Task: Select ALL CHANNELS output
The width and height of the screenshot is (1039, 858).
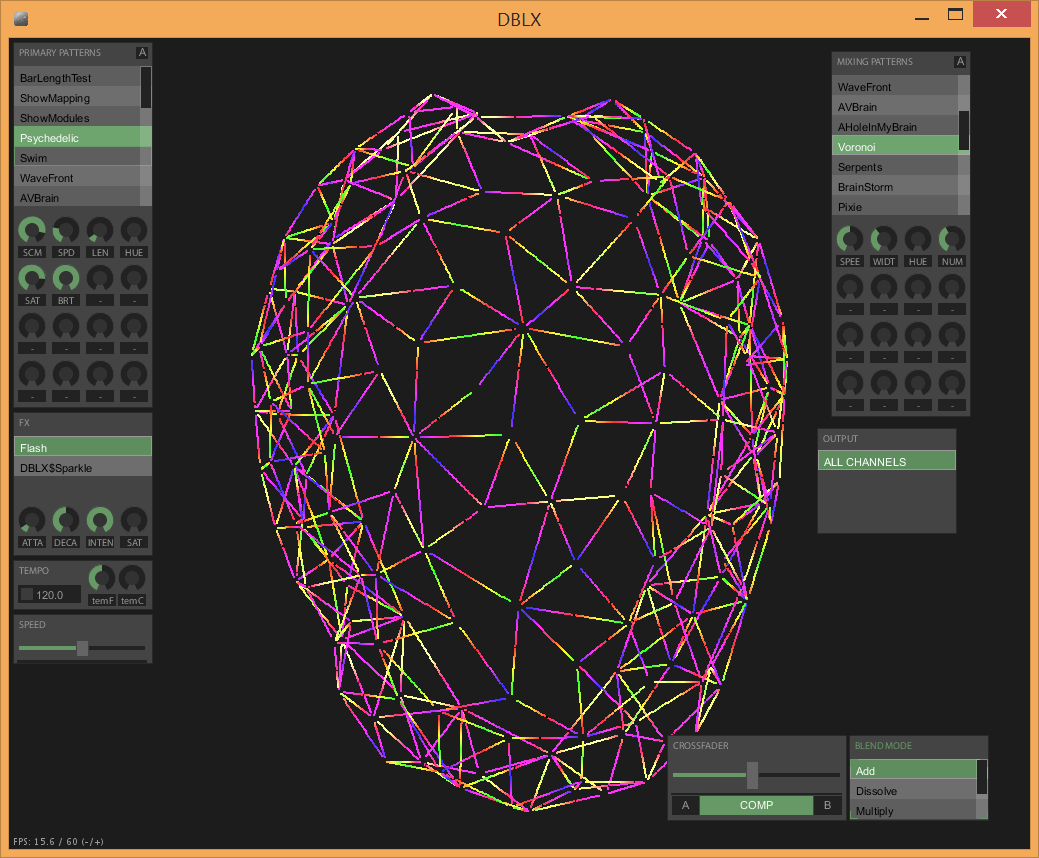Action: pyautogui.click(x=887, y=461)
